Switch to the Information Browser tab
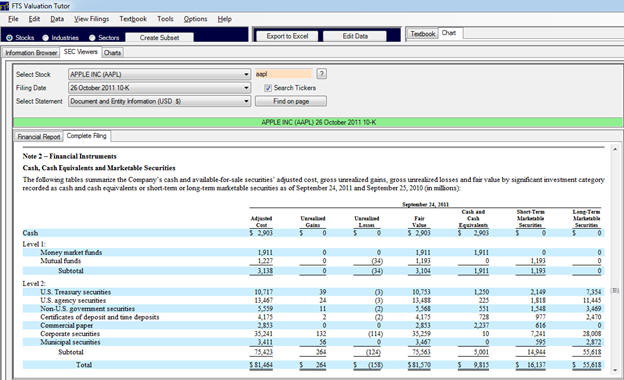The width and height of the screenshot is (624, 380). click(31, 53)
